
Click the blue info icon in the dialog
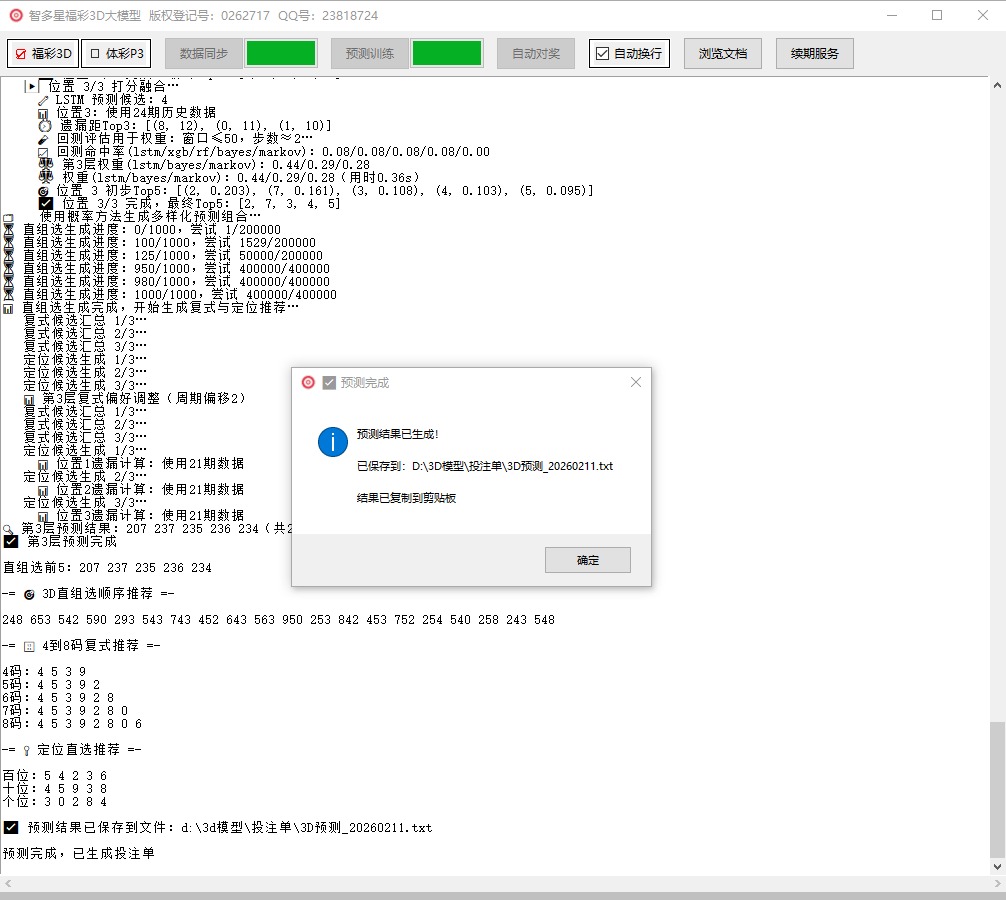tap(332, 441)
